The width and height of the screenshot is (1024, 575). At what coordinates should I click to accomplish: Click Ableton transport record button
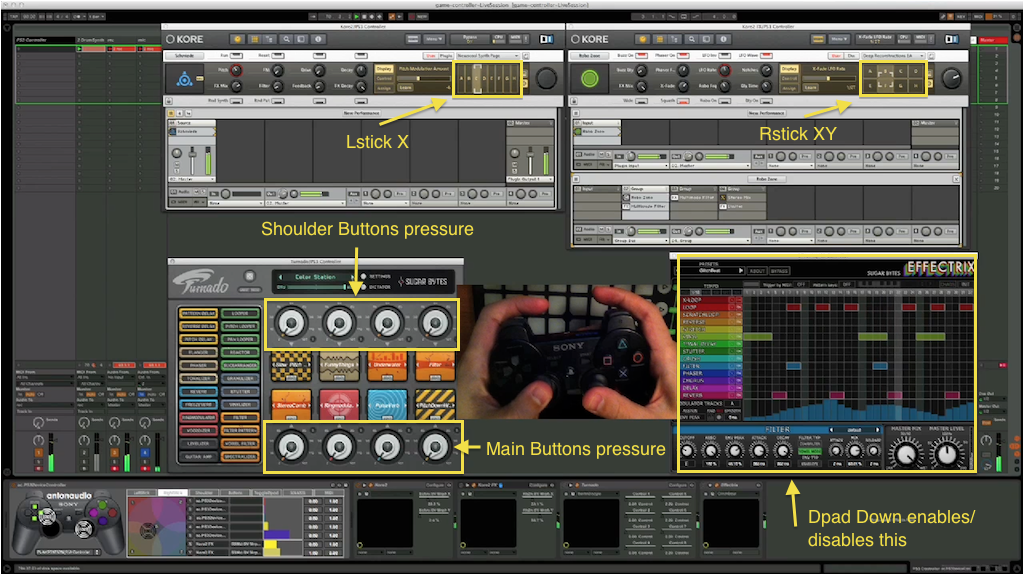click(x=373, y=16)
